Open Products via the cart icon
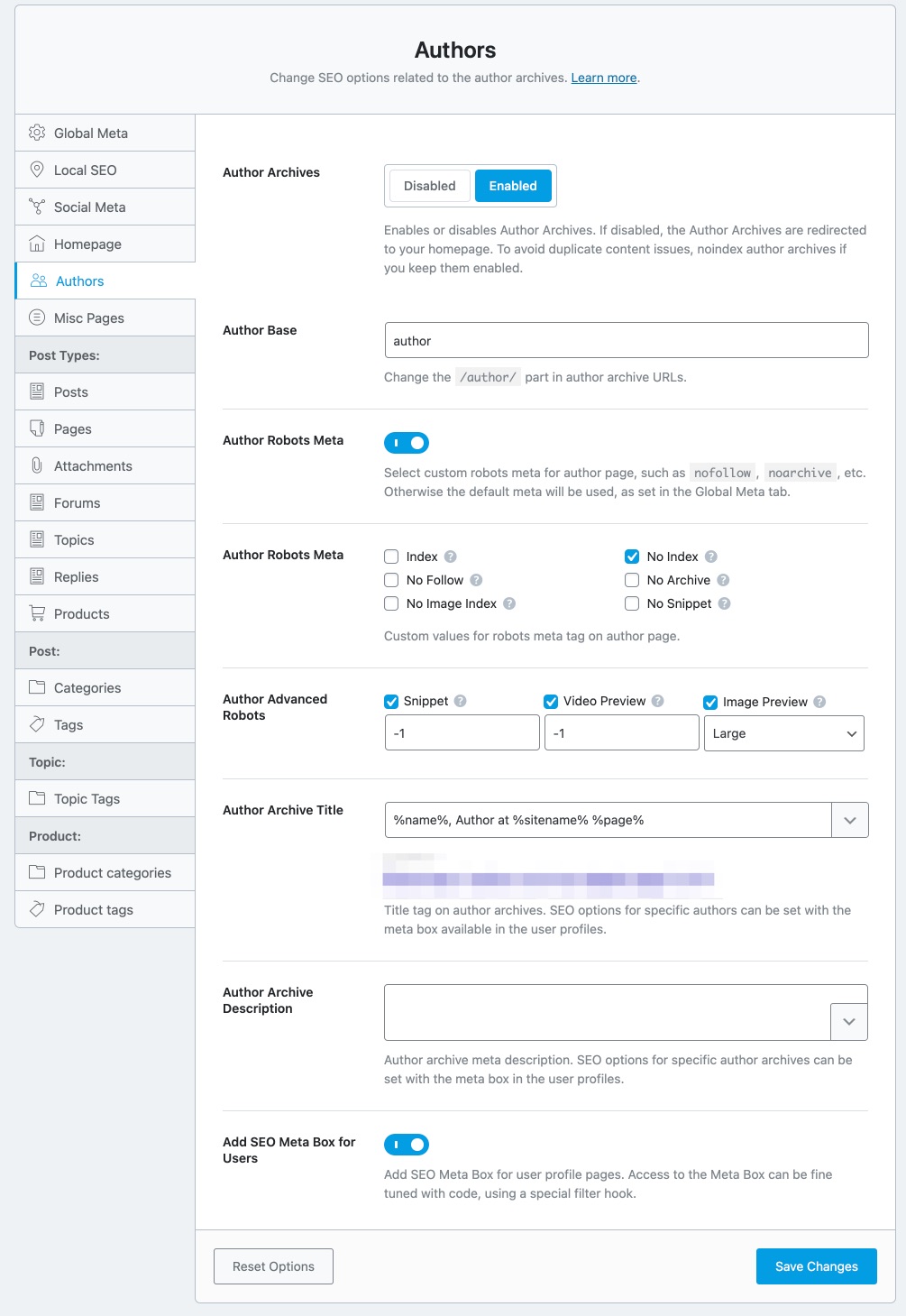This screenshot has width=906, height=1316. tap(37, 613)
